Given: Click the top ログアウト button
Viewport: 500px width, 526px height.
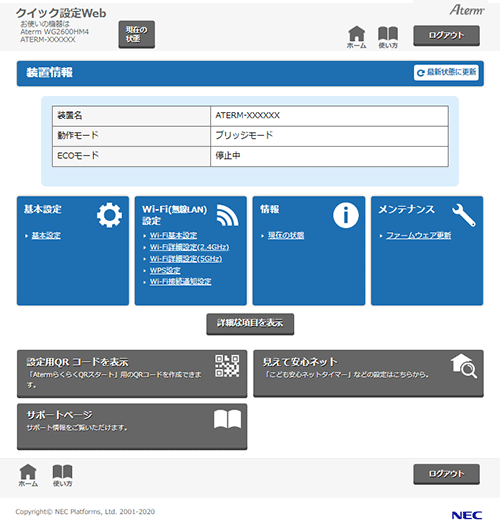Looking at the screenshot, I should coord(446,35).
